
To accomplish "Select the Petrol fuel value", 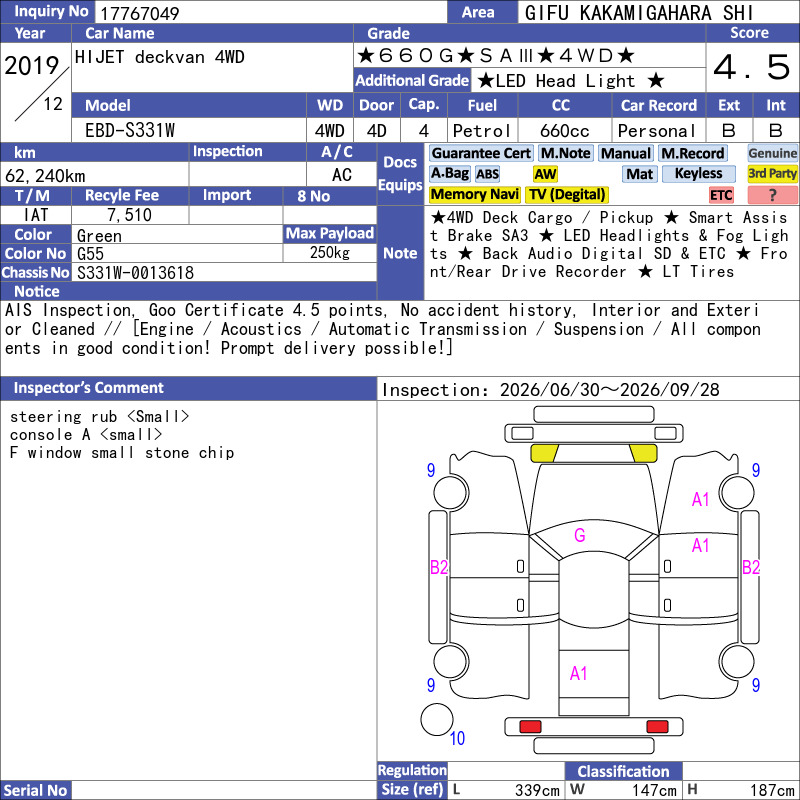I will point(482,131).
